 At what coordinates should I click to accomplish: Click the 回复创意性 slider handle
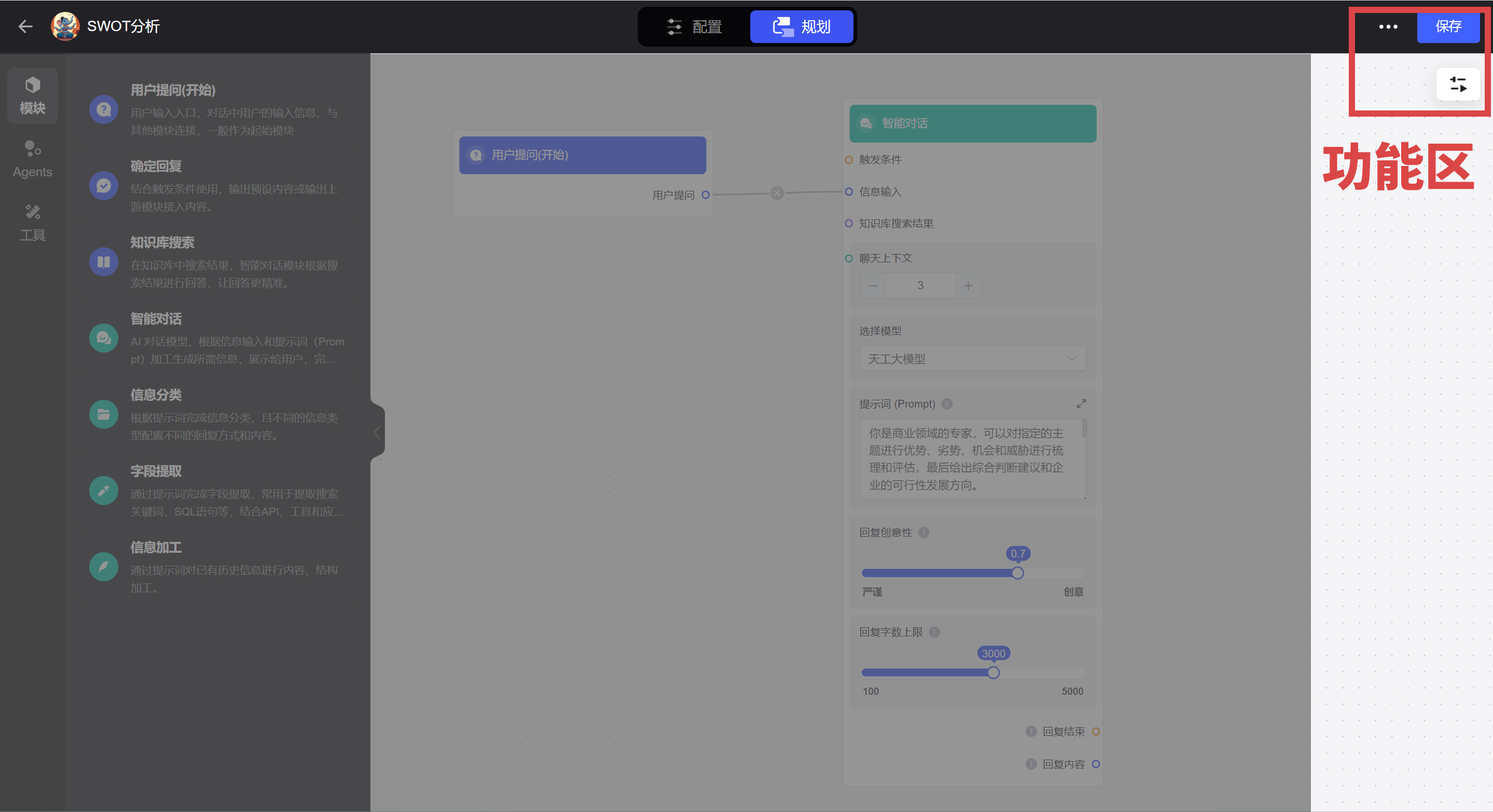(1017, 573)
